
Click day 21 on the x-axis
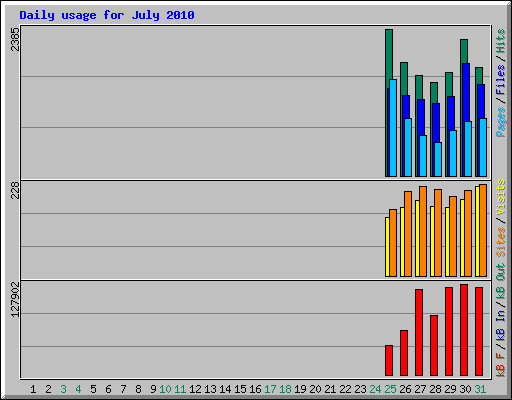tap(330, 389)
